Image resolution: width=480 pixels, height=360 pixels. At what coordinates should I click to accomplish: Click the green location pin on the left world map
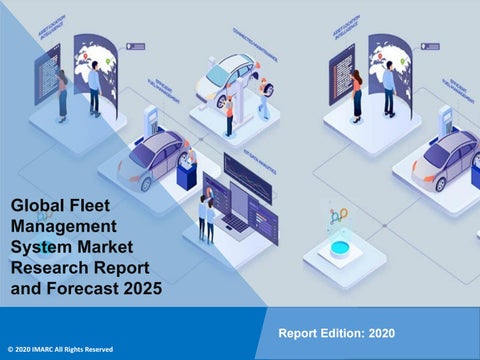pyautogui.click(x=107, y=61)
